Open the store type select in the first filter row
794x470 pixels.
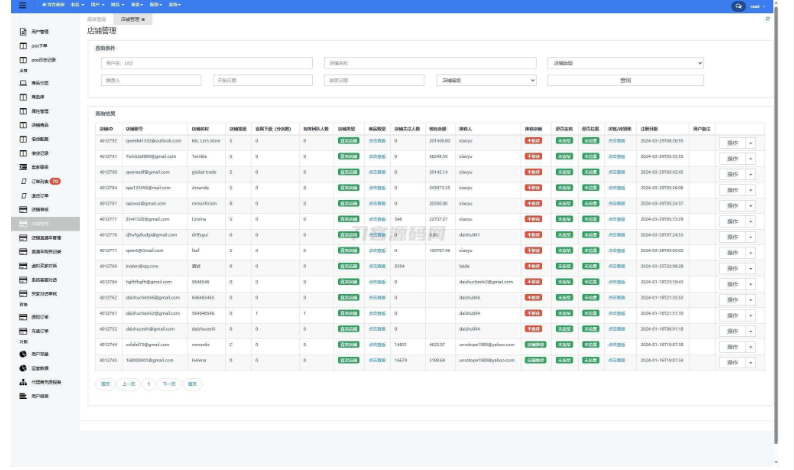625,63
